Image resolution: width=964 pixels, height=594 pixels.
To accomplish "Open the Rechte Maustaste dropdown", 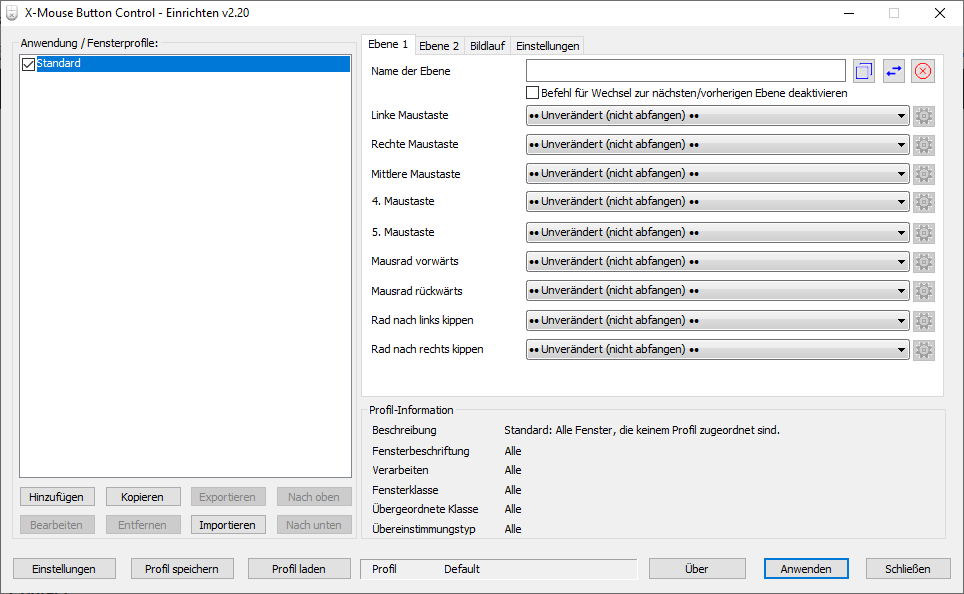I will pos(717,145).
